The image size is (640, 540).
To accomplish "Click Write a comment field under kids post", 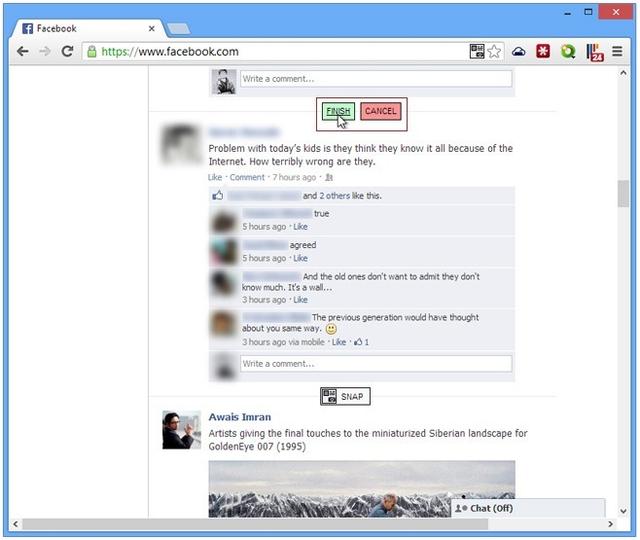I will 376,364.
